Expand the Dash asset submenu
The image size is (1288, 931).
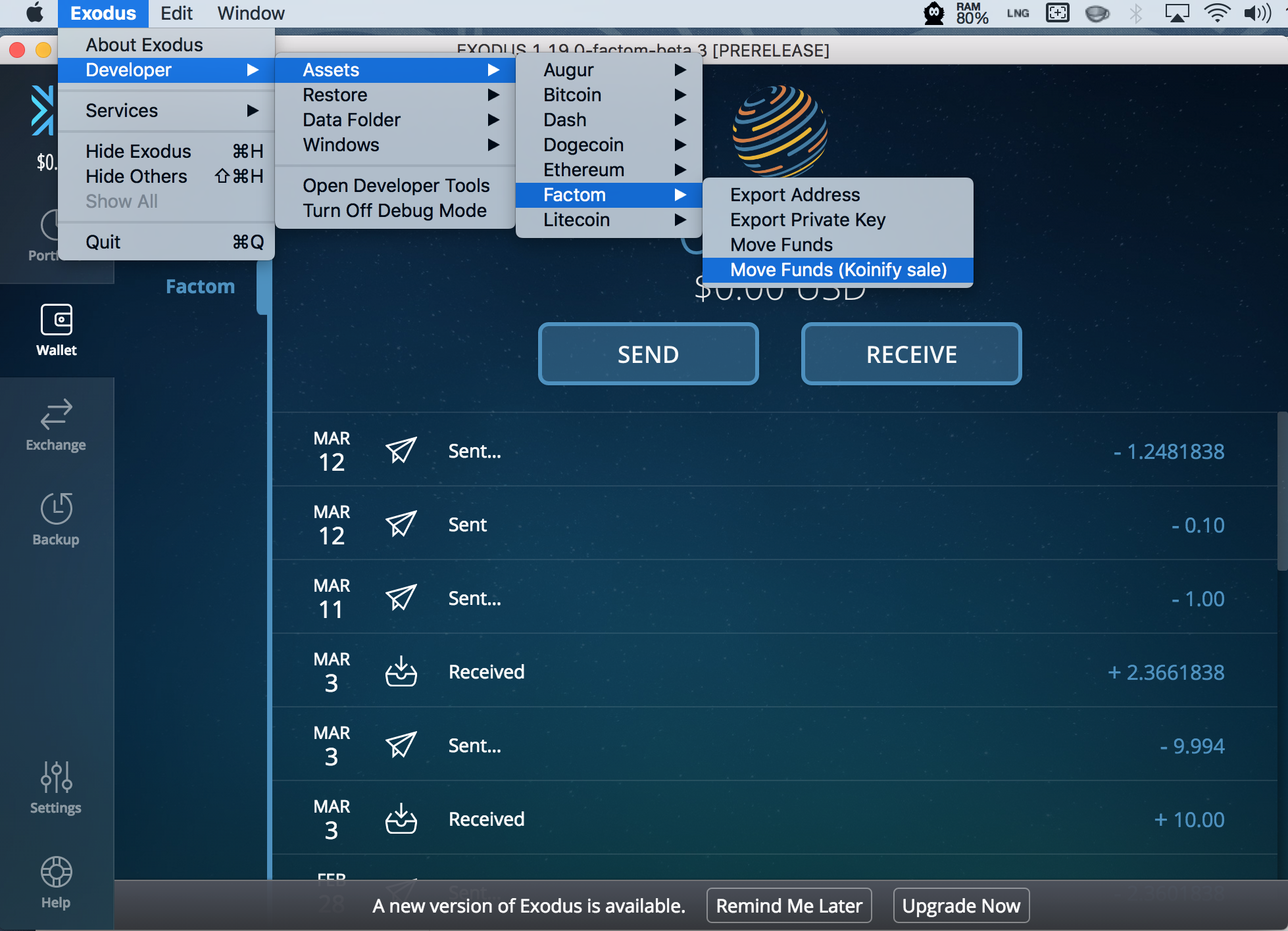pyautogui.click(x=609, y=120)
